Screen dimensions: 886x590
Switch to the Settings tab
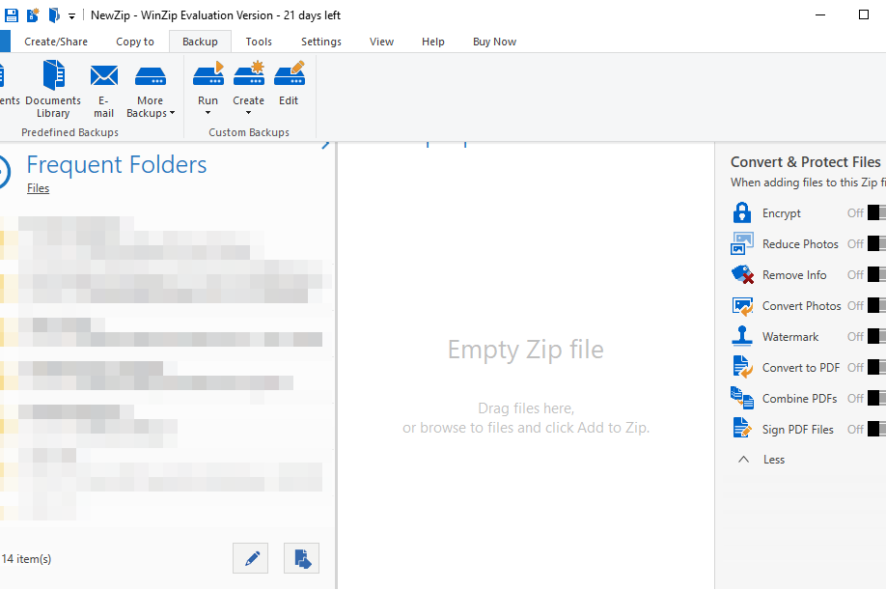[321, 42]
